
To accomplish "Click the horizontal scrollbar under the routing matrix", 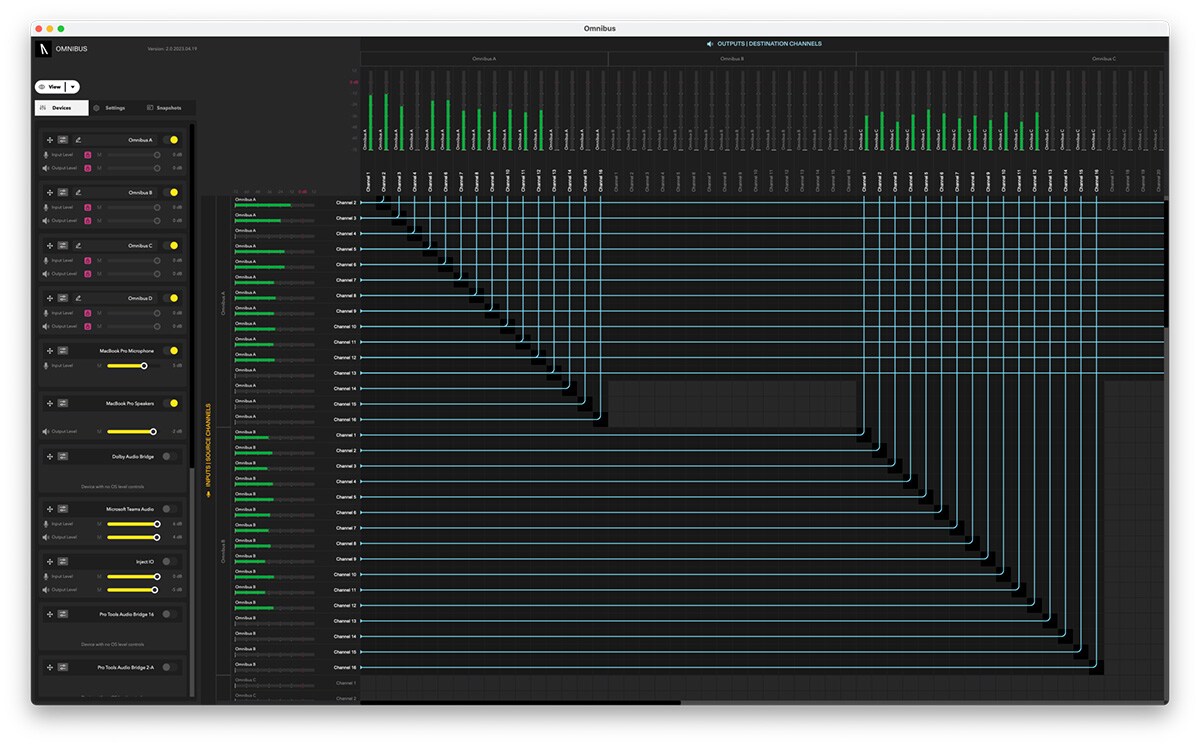I will tap(520, 702).
